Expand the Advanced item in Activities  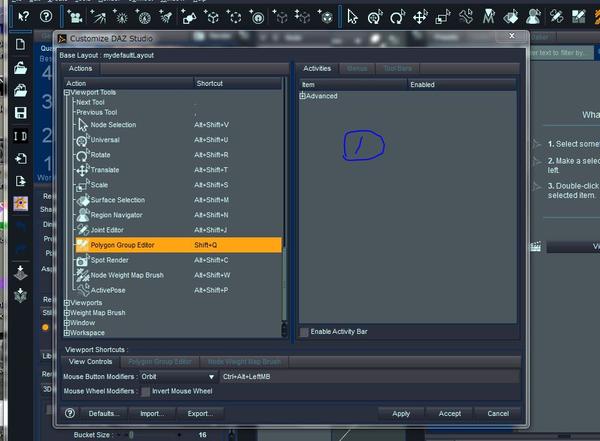(x=302, y=96)
